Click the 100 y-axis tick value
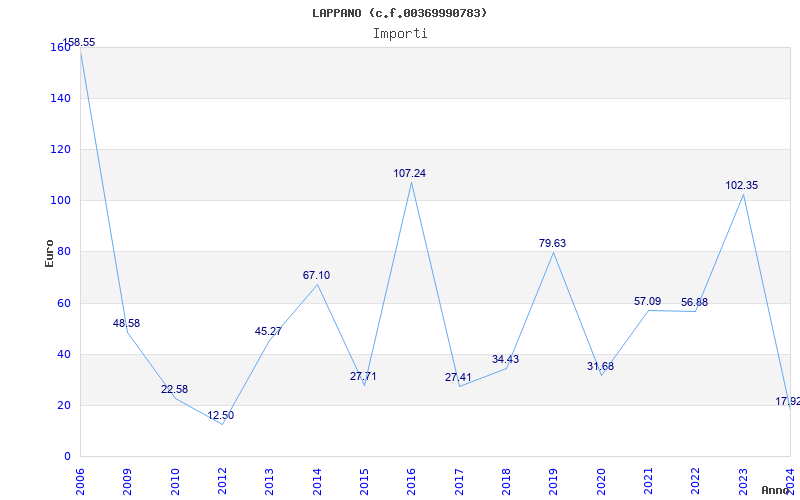 [60, 201]
